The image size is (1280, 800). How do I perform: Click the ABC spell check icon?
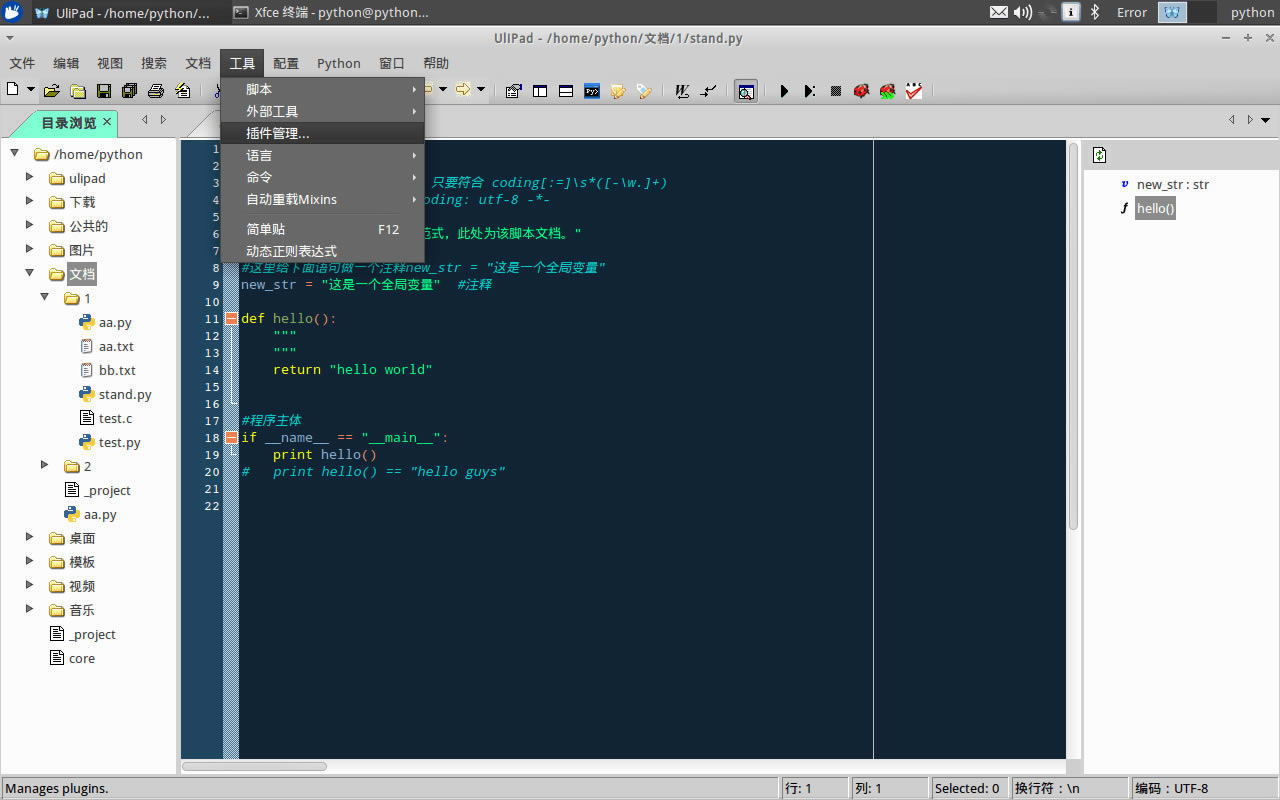914,91
